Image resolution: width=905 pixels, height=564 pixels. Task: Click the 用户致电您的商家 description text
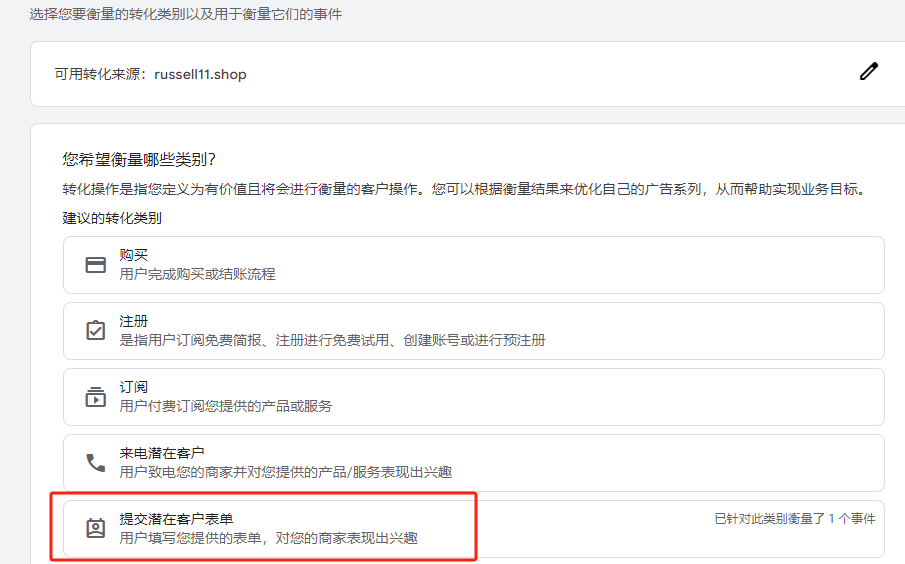tap(292, 472)
